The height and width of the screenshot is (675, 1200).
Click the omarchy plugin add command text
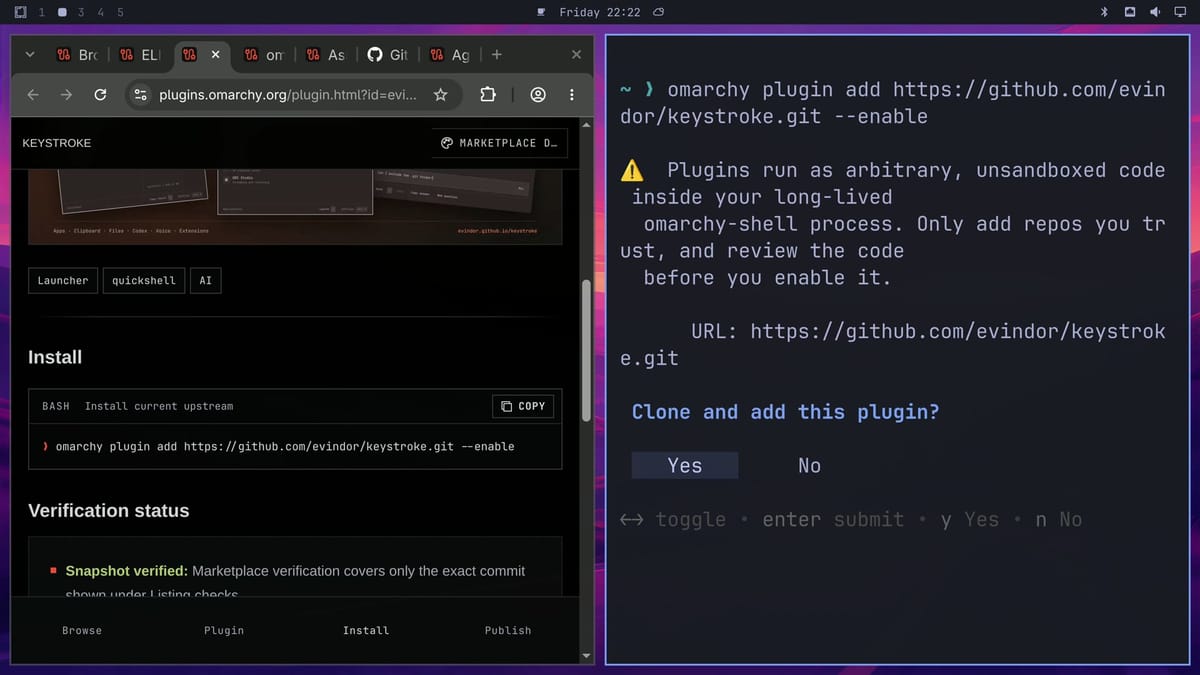(285, 446)
